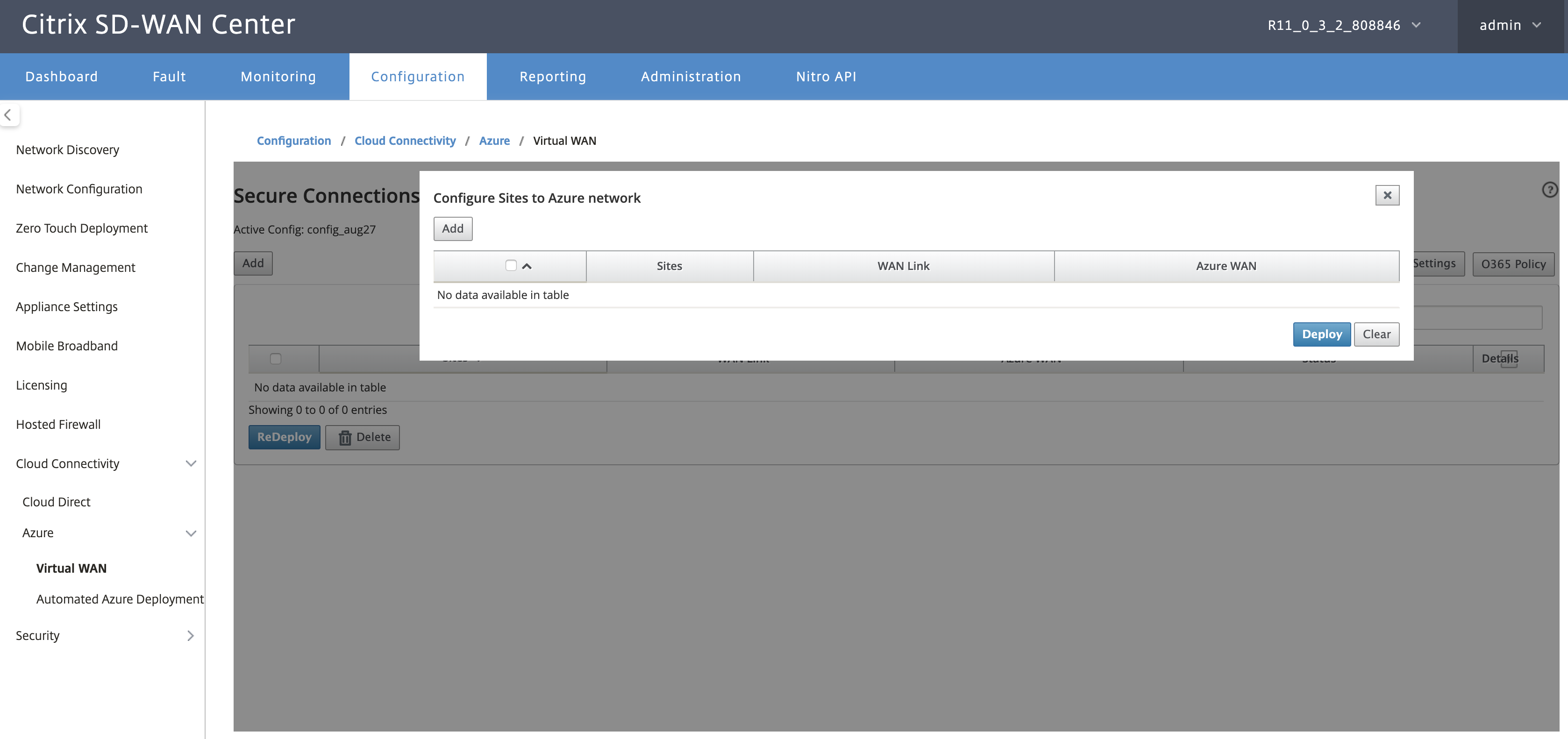Open Mobile Broadband in the sidebar

coord(66,346)
